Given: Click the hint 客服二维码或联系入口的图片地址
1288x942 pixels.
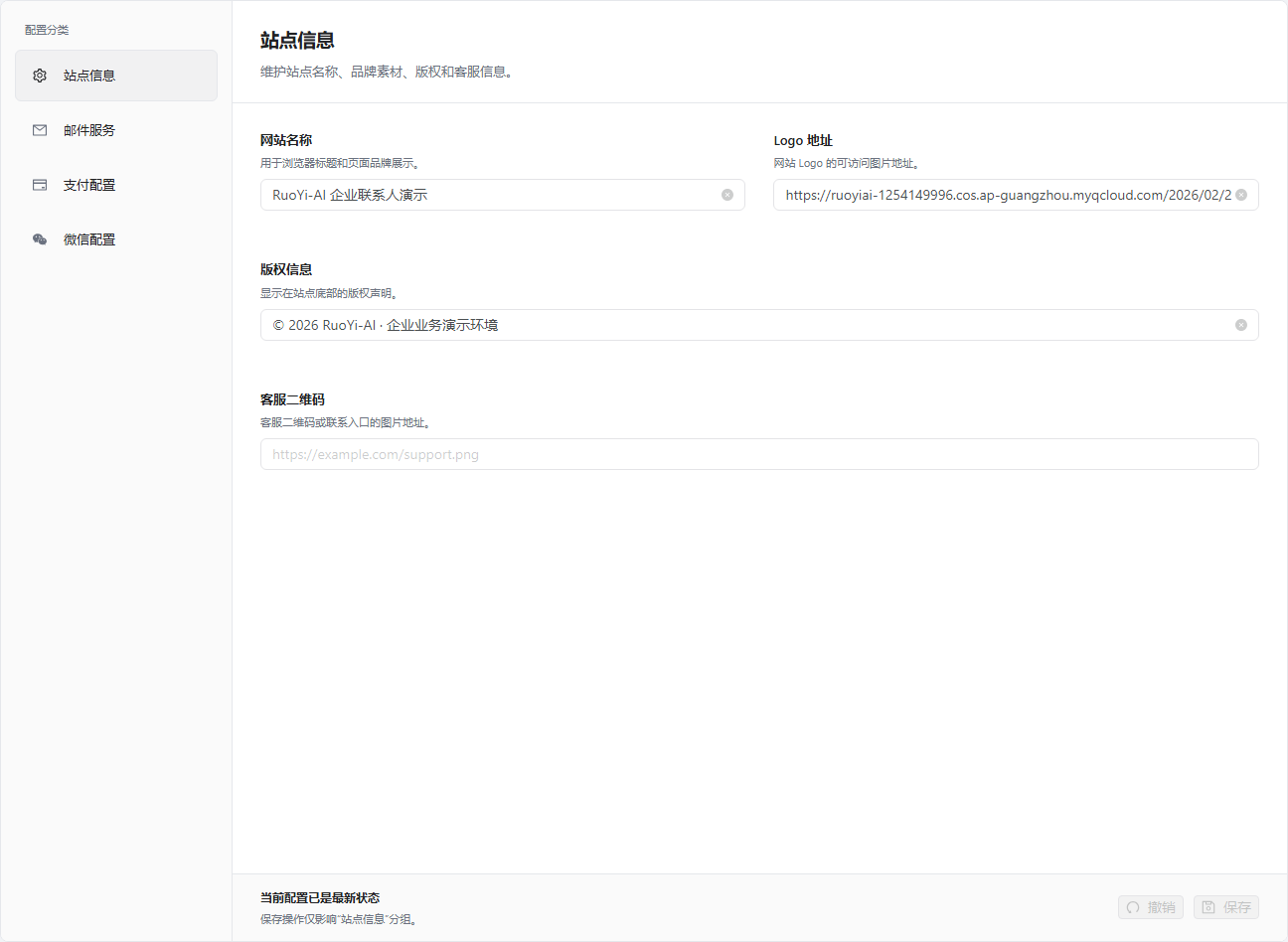Looking at the screenshot, I should (346, 422).
